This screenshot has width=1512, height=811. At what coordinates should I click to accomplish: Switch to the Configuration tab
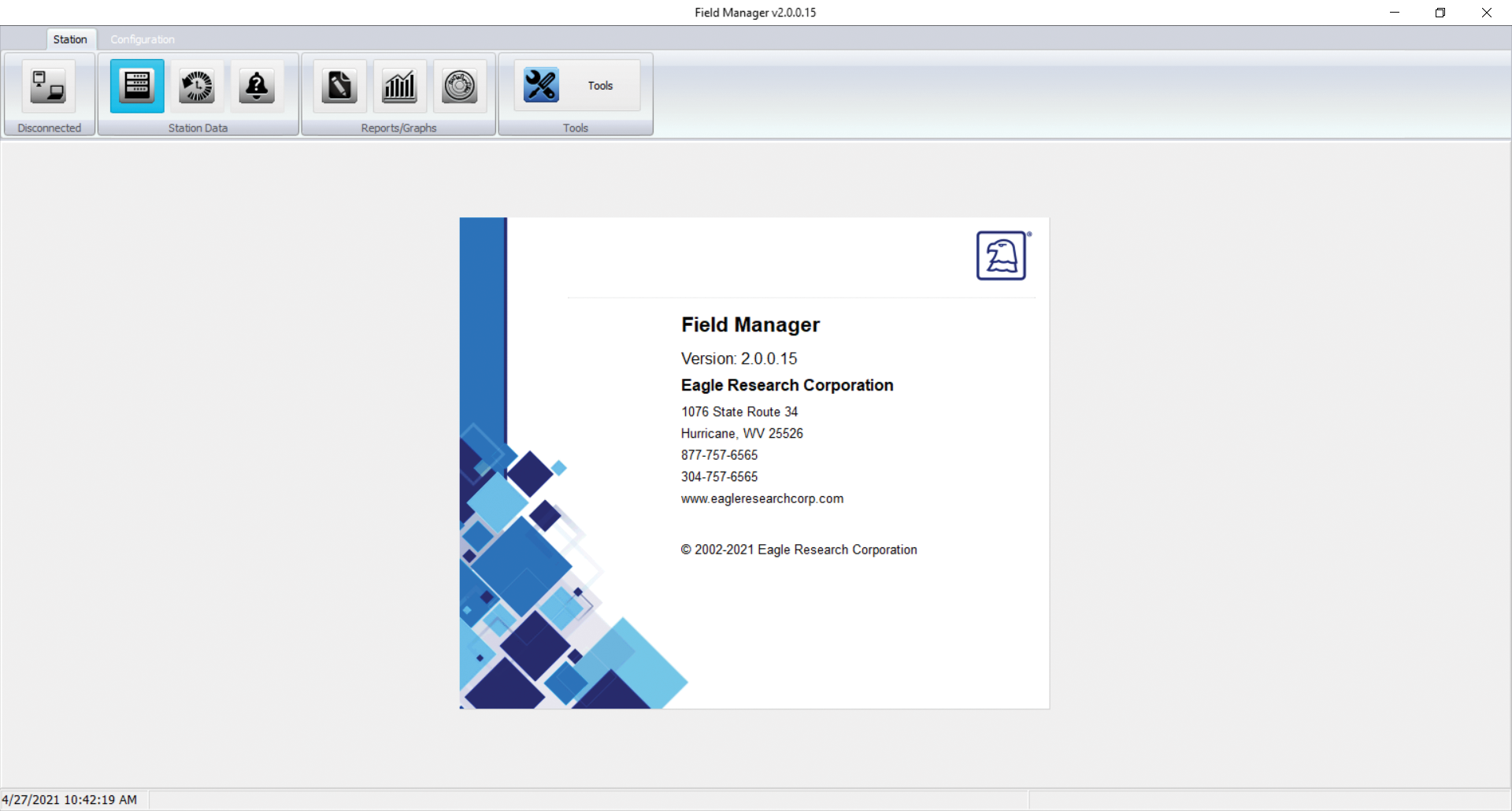coord(143,39)
